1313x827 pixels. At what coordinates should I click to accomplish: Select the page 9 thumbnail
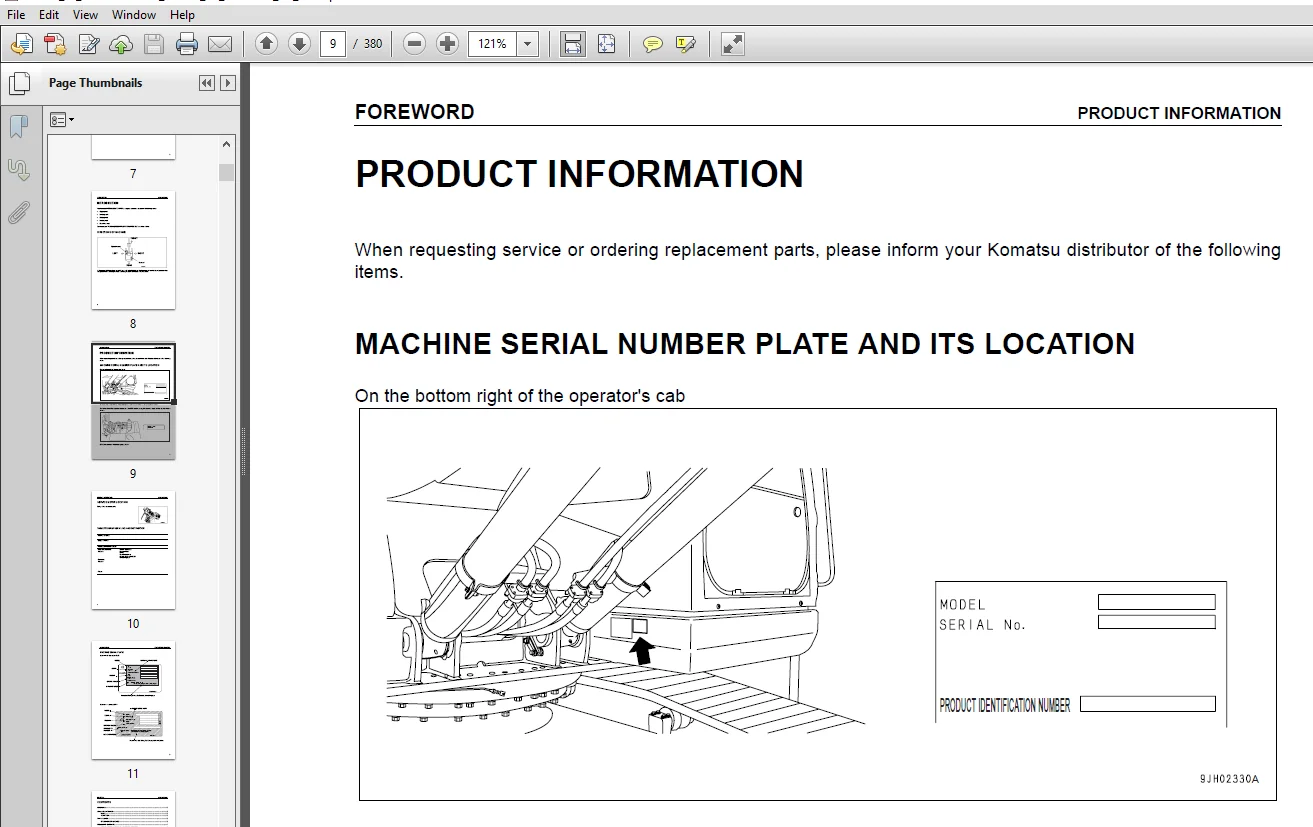pos(133,401)
